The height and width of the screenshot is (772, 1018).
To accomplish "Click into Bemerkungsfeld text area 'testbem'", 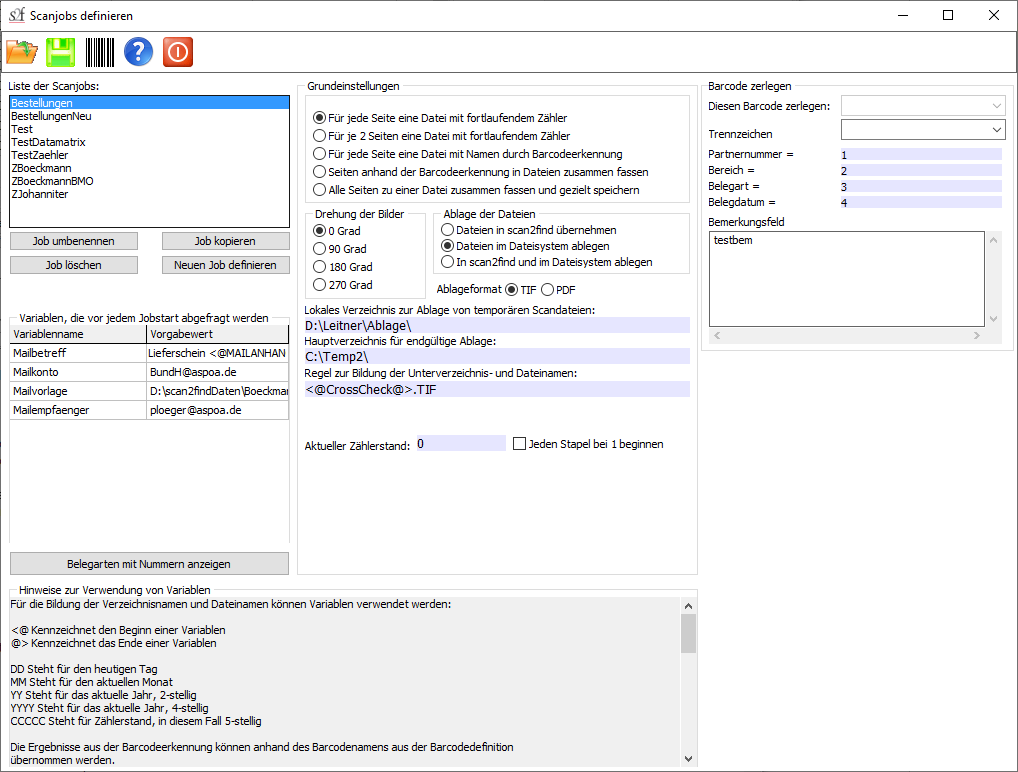I will pos(847,279).
